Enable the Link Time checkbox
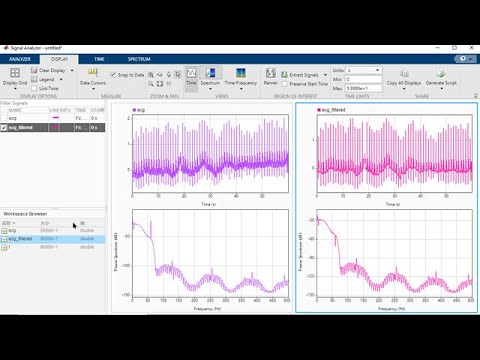This screenshot has width=480, height=360. (x=34, y=88)
